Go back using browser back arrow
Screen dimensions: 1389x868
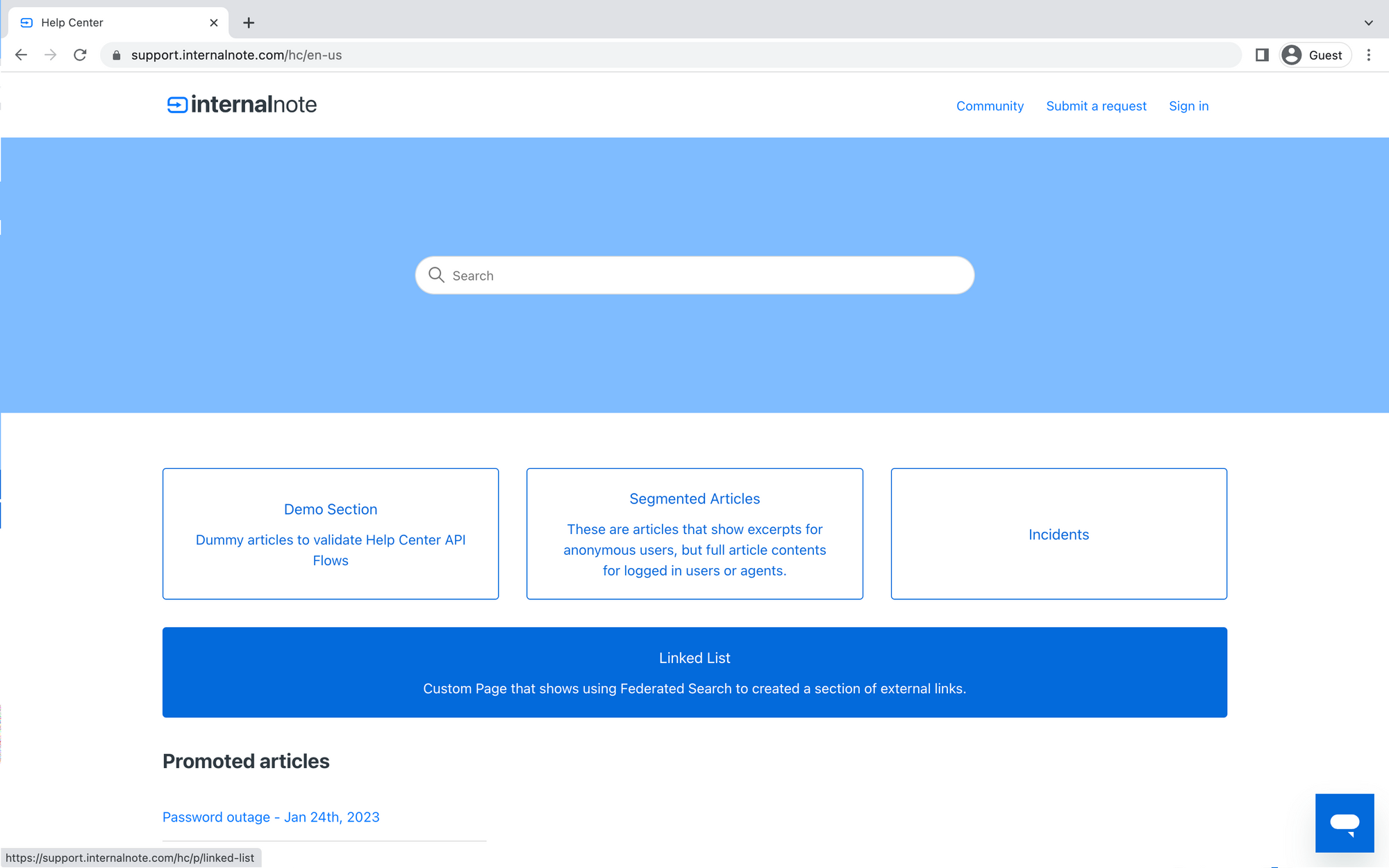tap(21, 55)
